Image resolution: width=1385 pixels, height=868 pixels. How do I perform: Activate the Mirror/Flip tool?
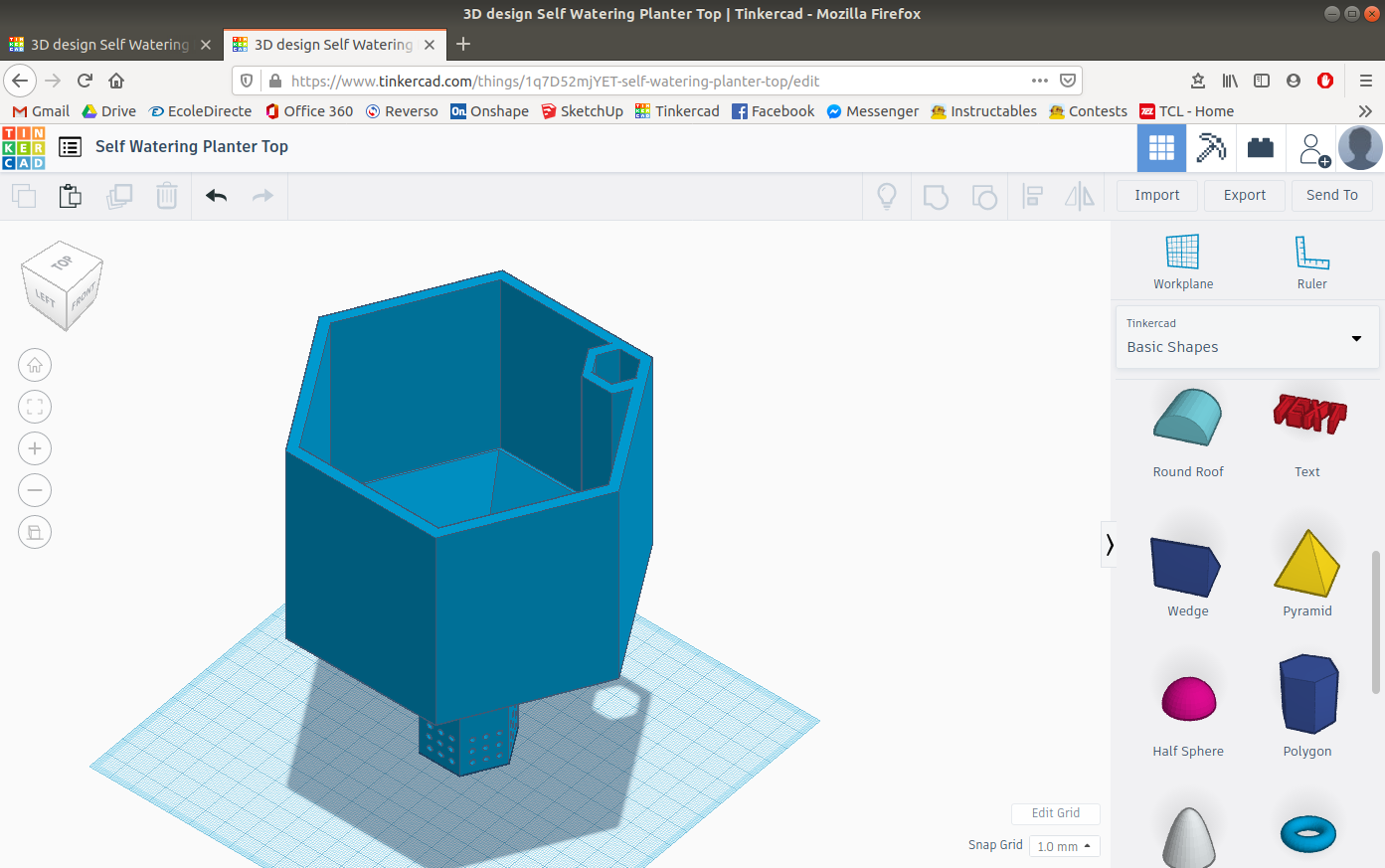[1080, 196]
